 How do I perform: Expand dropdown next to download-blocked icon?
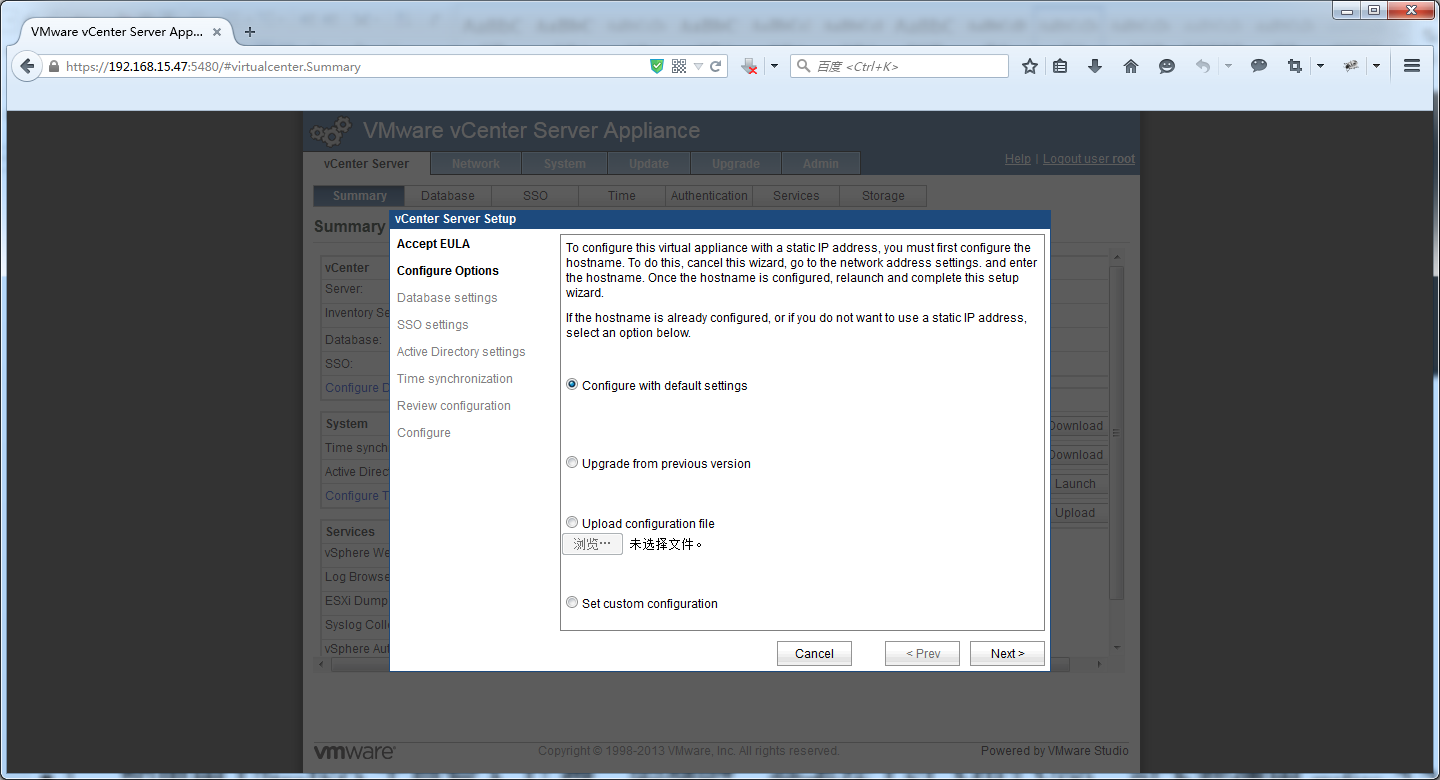(x=774, y=66)
